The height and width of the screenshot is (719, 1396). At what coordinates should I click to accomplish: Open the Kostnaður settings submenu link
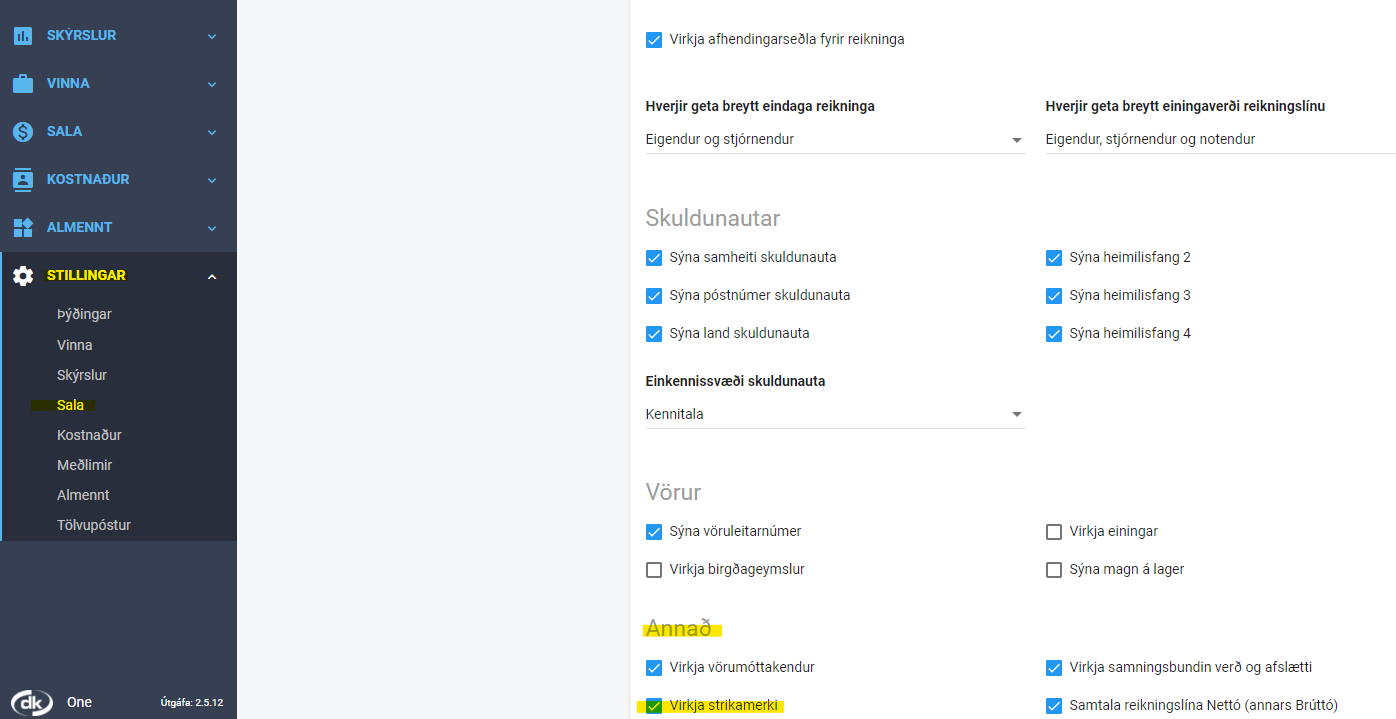click(x=89, y=435)
